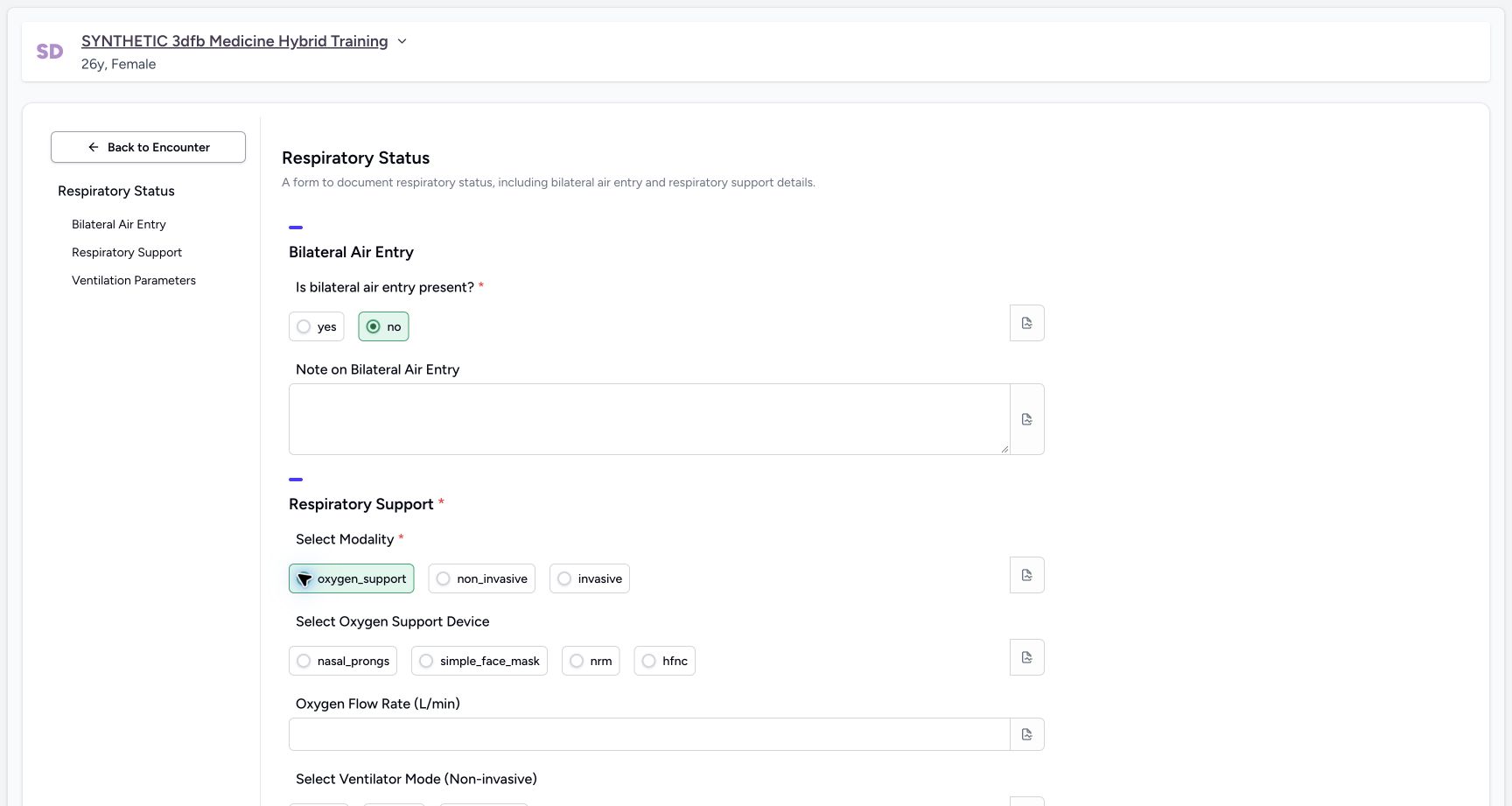Image resolution: width=1512 pixels, height=806 pixels.
Task: Select 'no' for bilateral air entry
Action: coord(383,326)
